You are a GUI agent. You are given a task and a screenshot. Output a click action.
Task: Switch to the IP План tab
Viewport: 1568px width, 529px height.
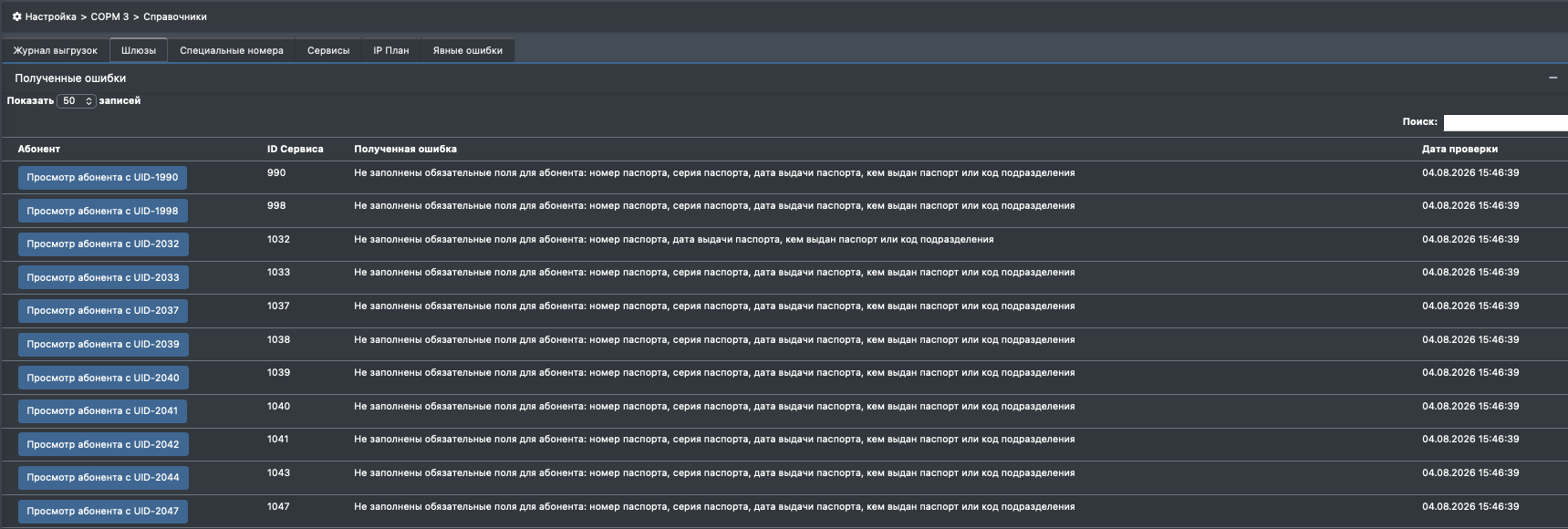pos(391,50)
